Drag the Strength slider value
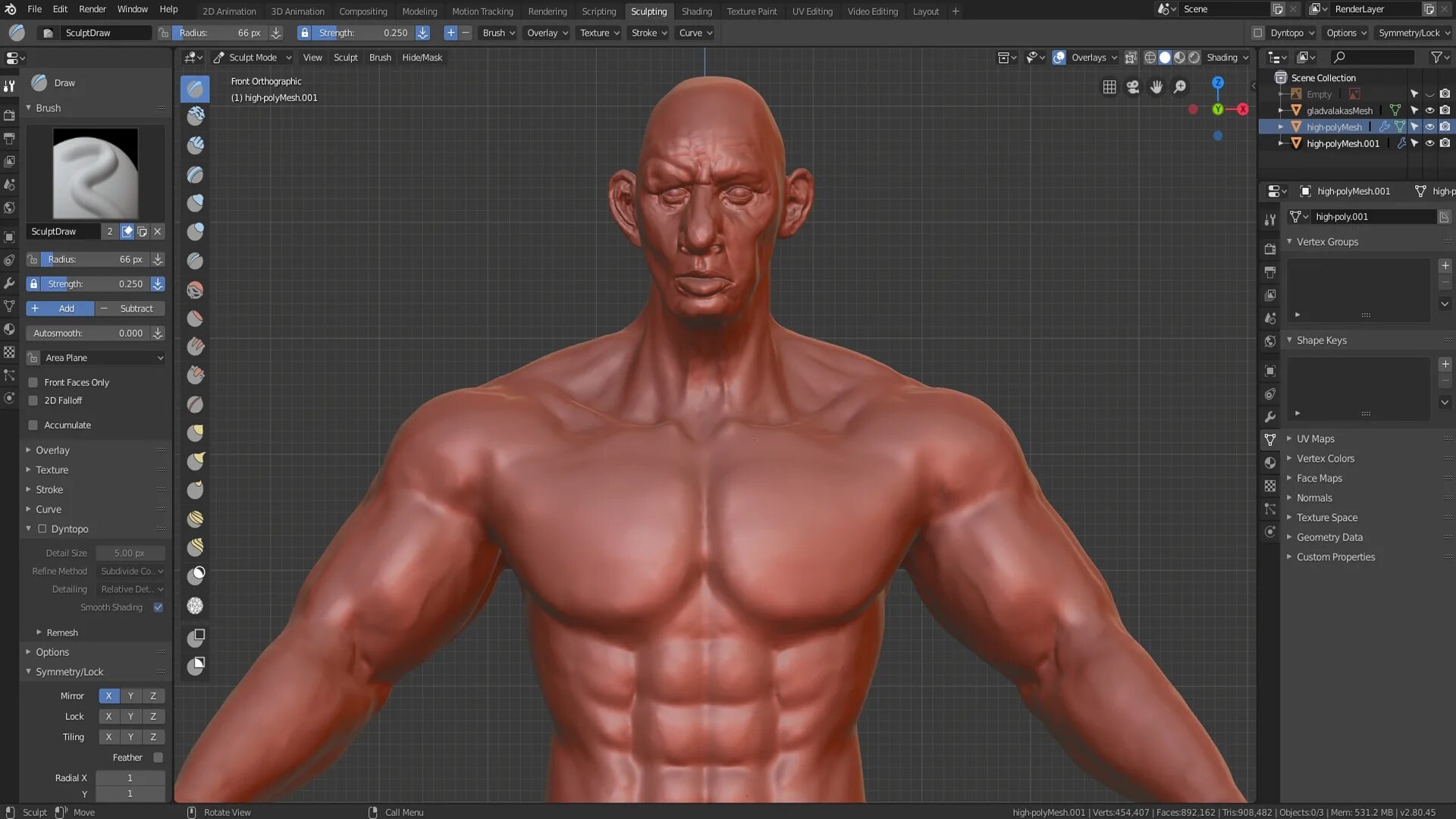 click(95, 284)
